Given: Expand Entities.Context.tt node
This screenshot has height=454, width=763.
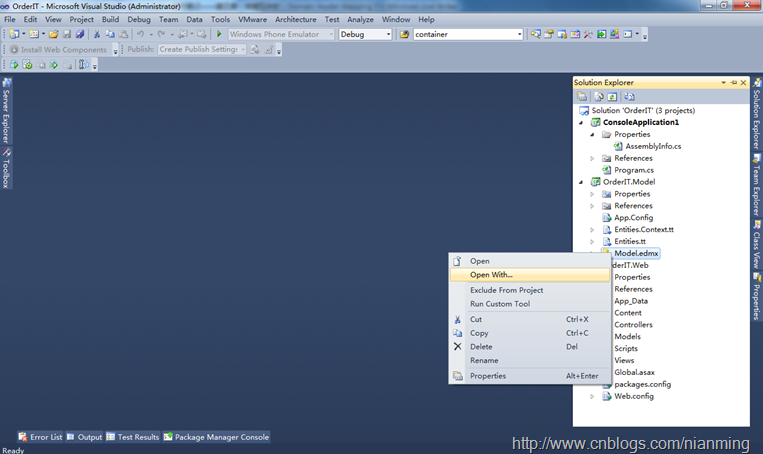Looking at the screenshot, I should click(x=592, y=230).
